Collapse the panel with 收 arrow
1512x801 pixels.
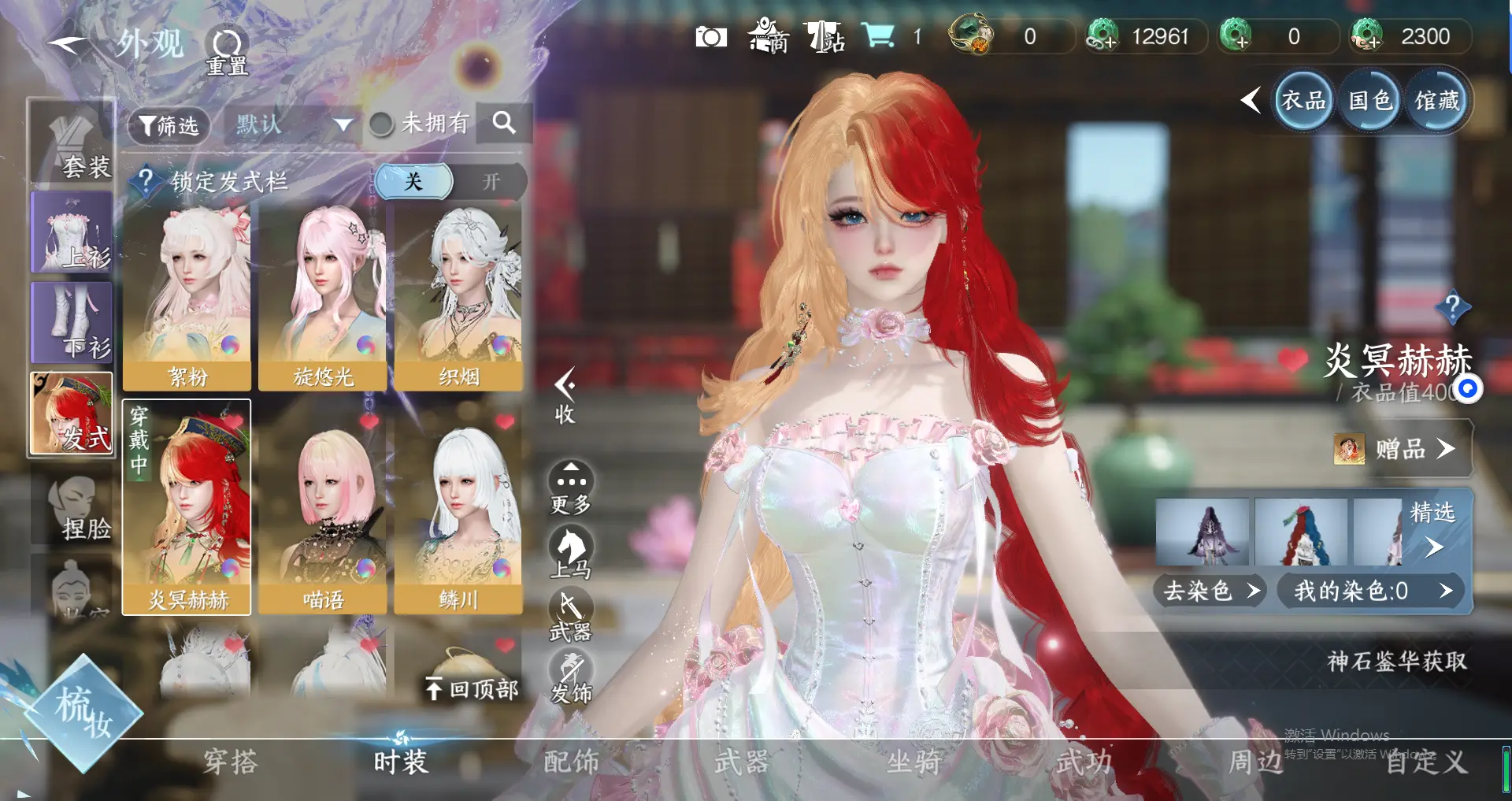click(565, 396)
